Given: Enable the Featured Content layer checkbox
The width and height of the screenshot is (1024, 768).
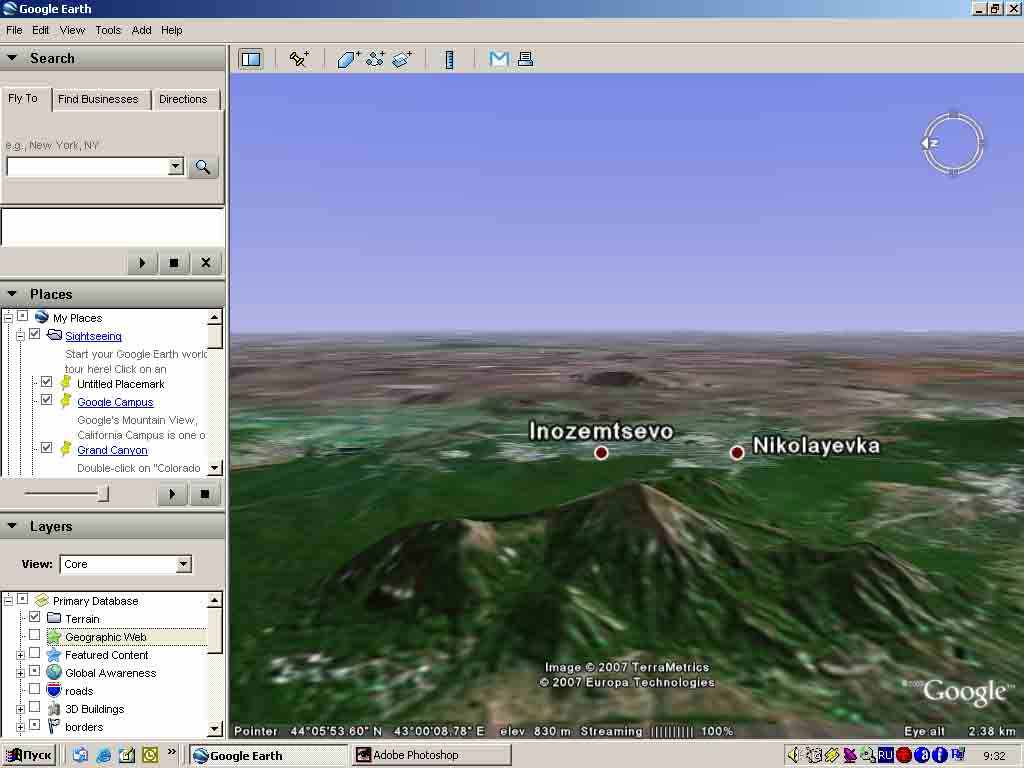Looking at the screenshot, I should 35,652.
